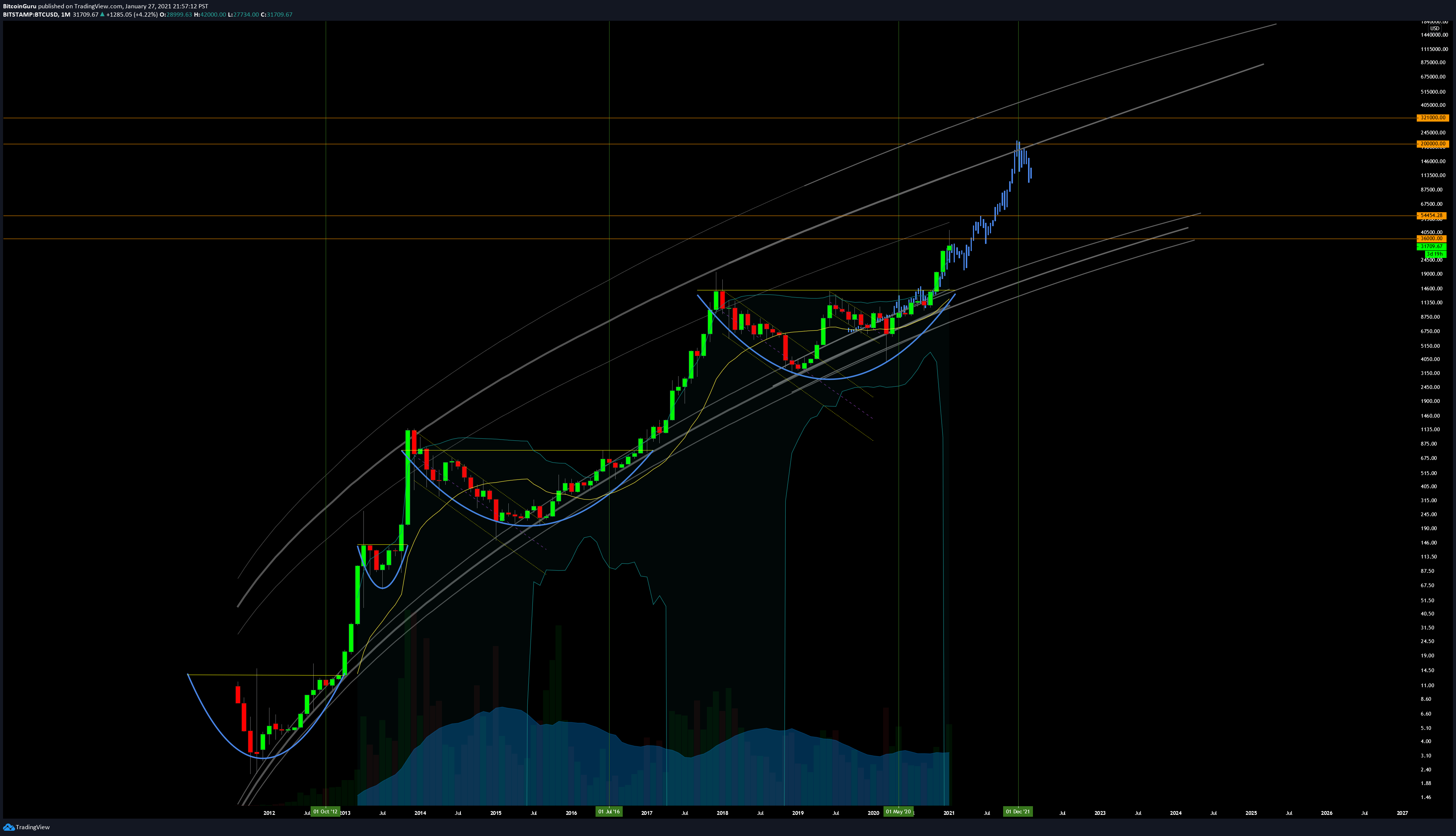
Task: Click the 2016 year label on time axis
Action: tap(571, 813)
